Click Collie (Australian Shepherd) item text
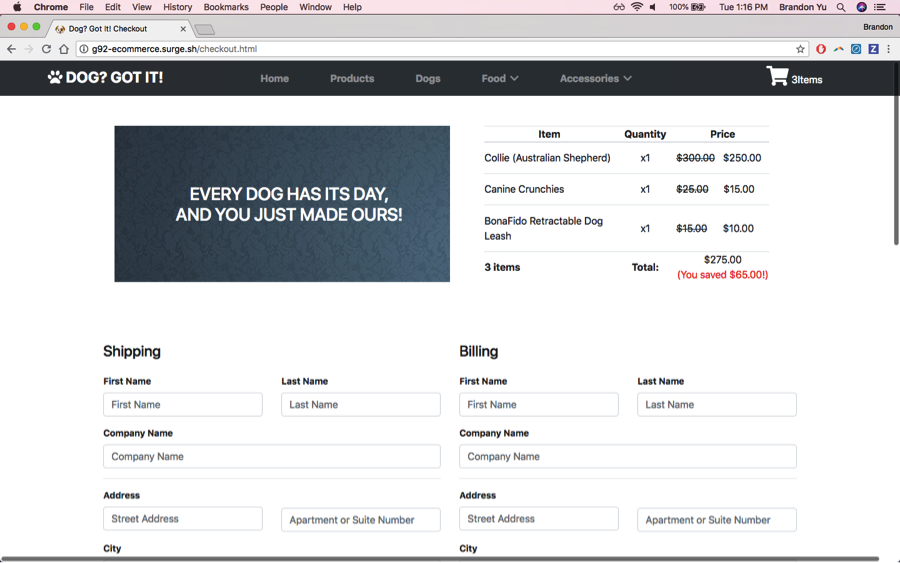Screen dimensions: 900x563 [x=547, y=158]
